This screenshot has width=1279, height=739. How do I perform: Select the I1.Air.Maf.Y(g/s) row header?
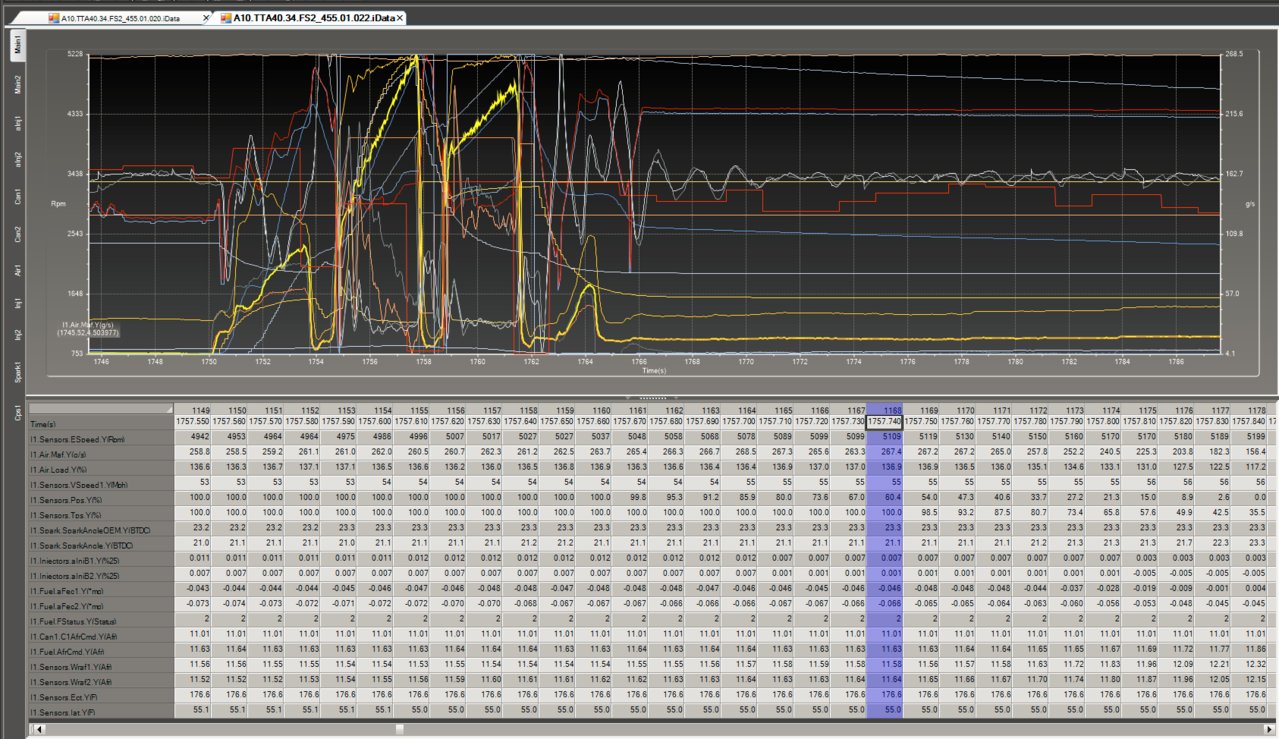(103, 452)
